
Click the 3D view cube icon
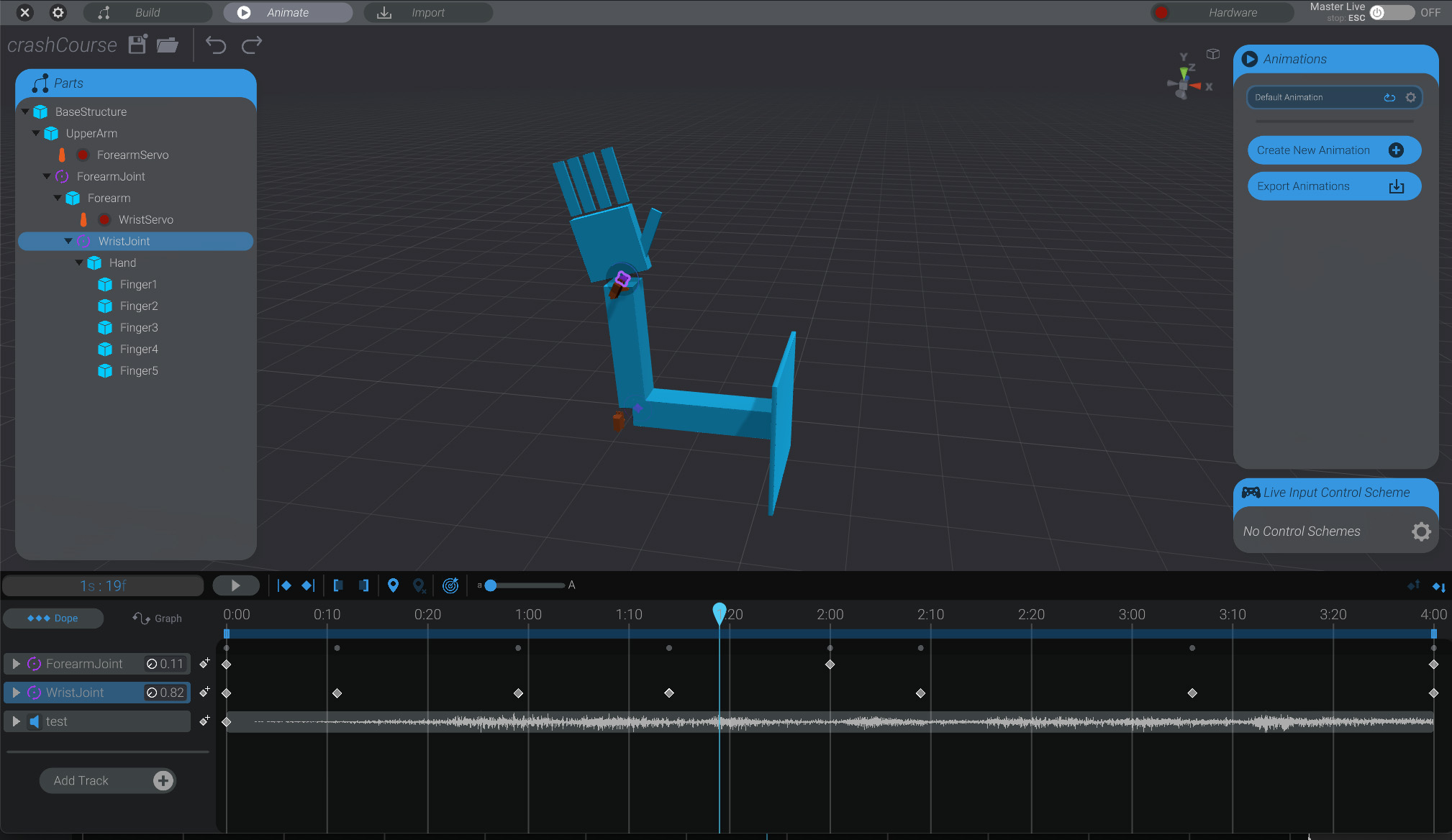[1213, 54]
